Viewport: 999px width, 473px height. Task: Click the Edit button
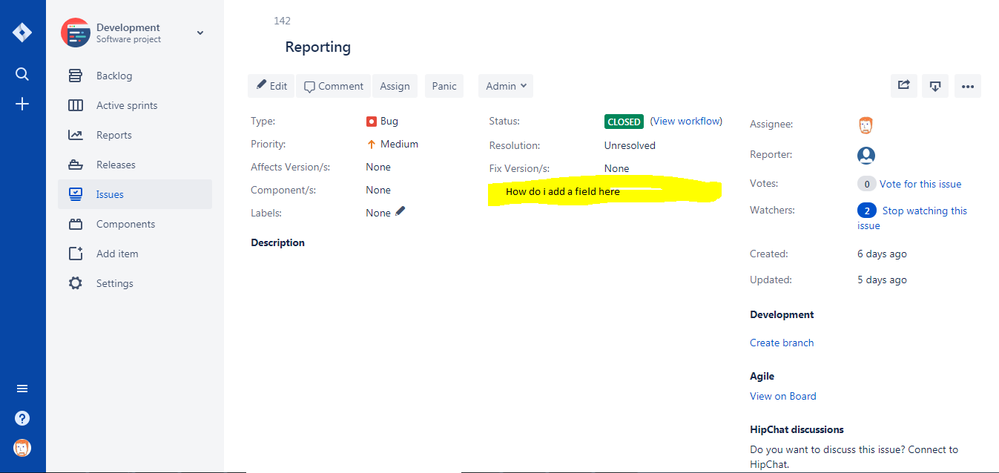click(271, 86)
